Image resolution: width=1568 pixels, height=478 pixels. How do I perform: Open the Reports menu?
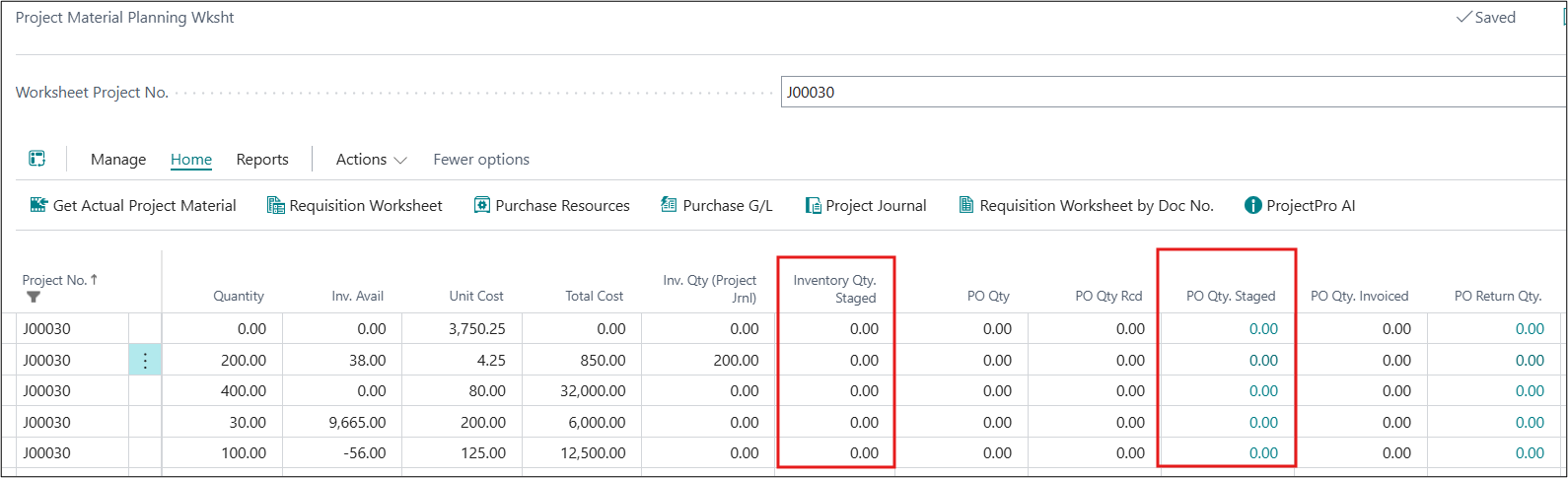tap(262, 160)
